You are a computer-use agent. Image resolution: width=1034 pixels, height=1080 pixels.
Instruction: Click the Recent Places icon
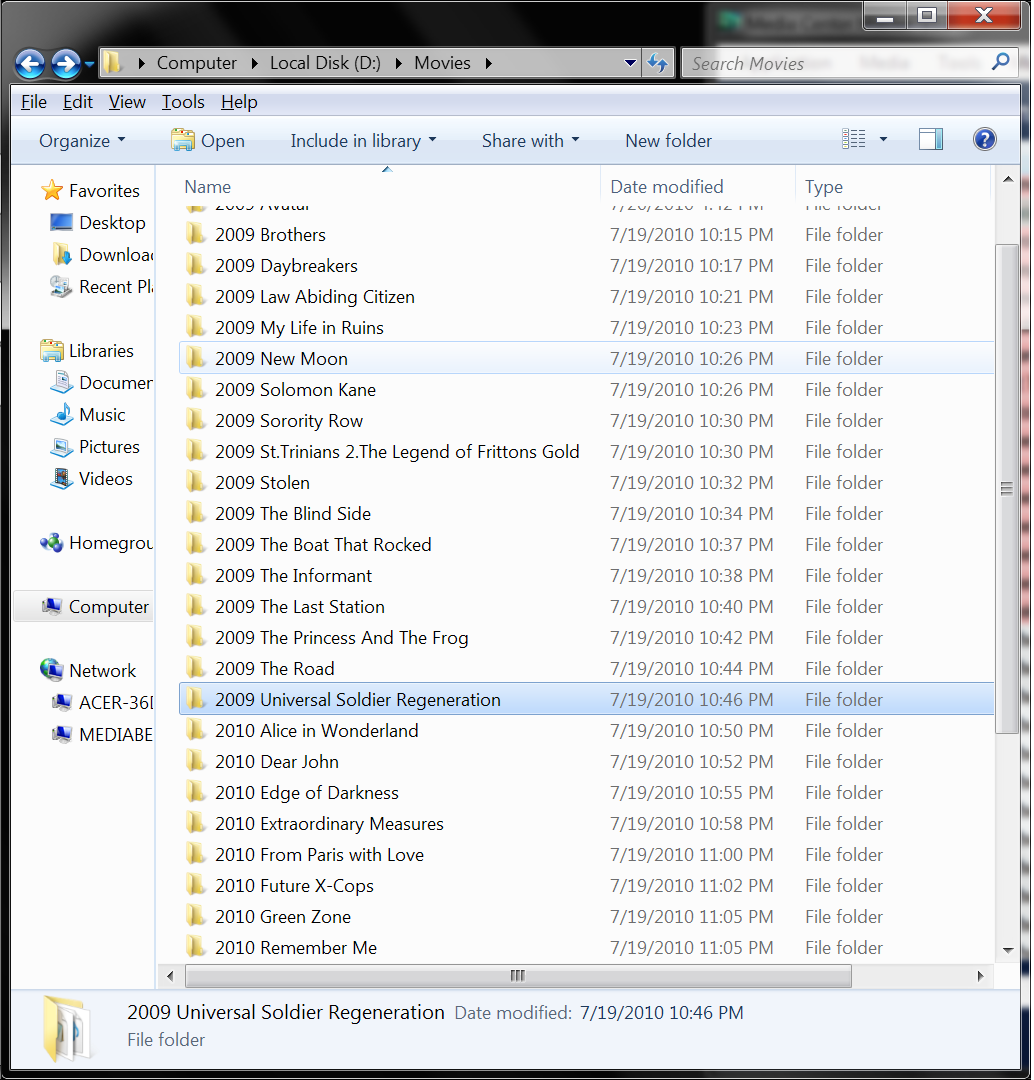61,287
